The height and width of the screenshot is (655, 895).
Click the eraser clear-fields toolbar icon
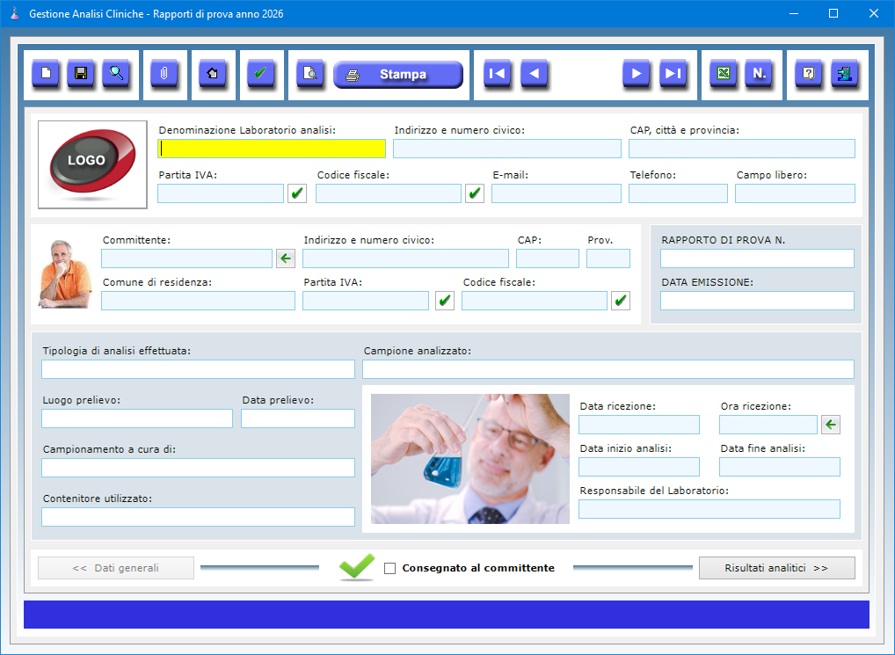pyautogui.click(x=212, y=74)
